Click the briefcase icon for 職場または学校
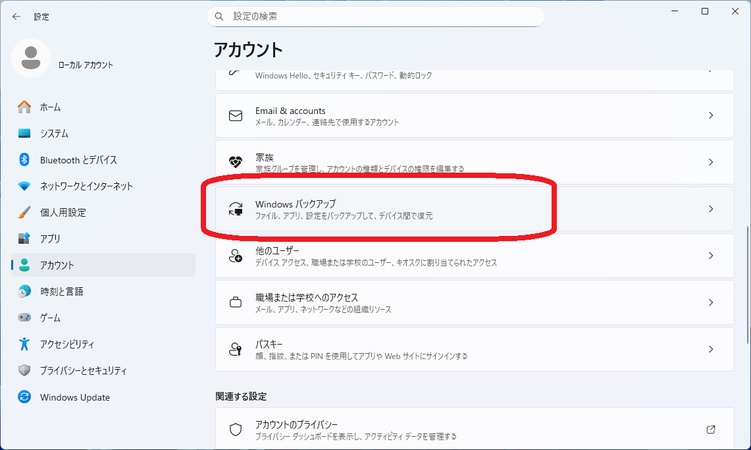The image size is (751, 450). (235, 303)
